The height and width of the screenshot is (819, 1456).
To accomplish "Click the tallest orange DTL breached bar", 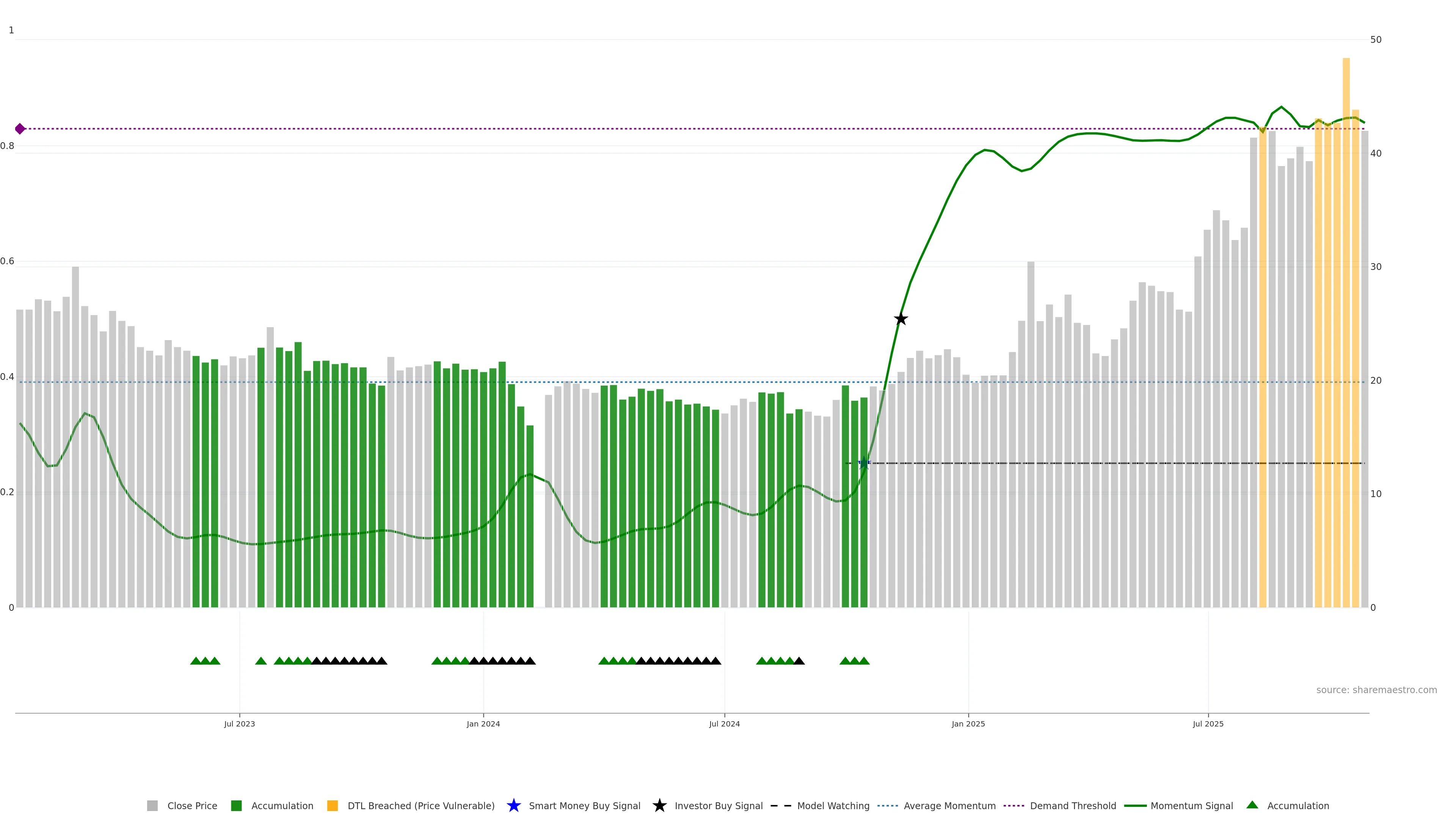I will click(x=1346, y=339).
